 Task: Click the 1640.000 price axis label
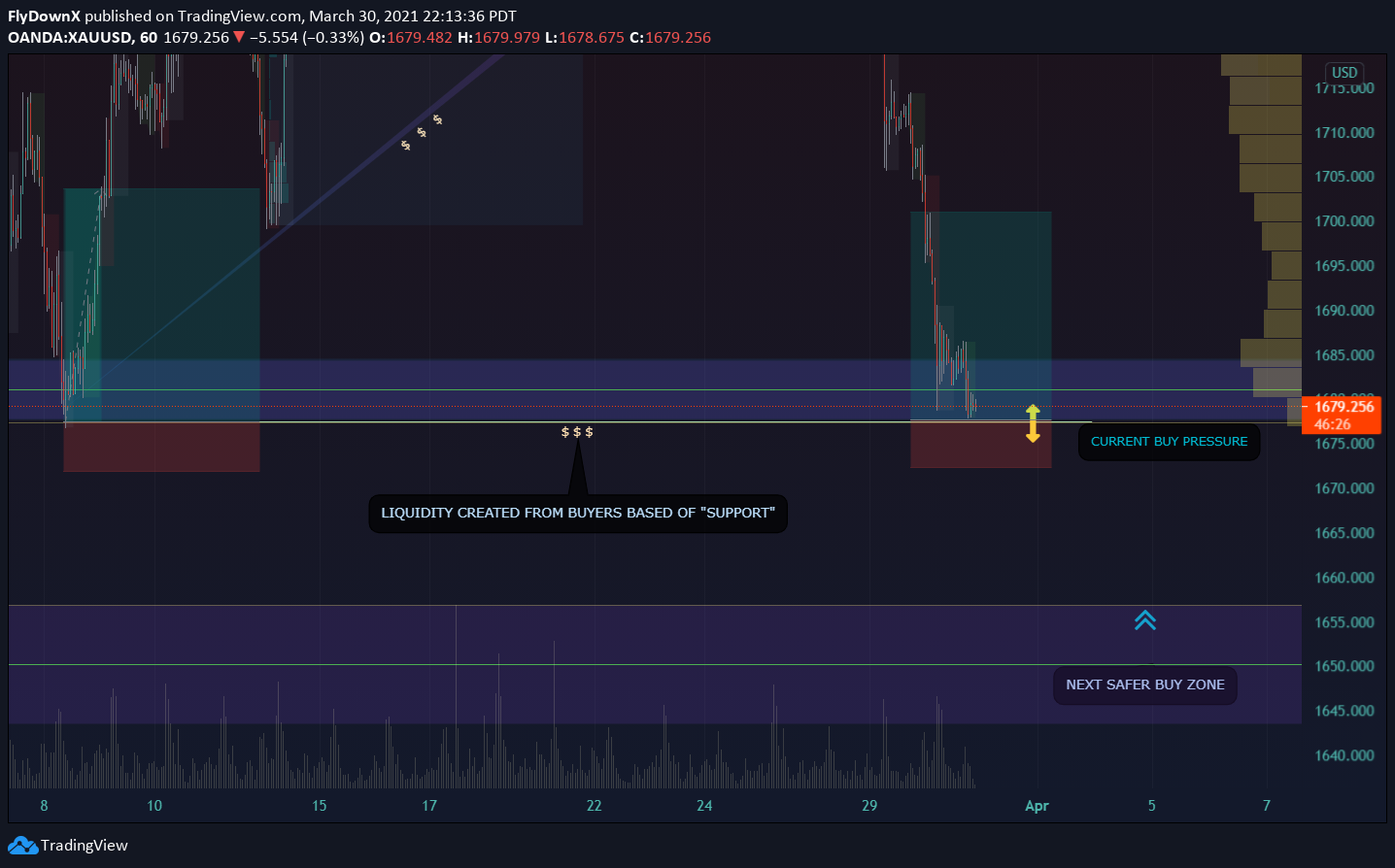pyautogui.click(x=1344, y=755)
